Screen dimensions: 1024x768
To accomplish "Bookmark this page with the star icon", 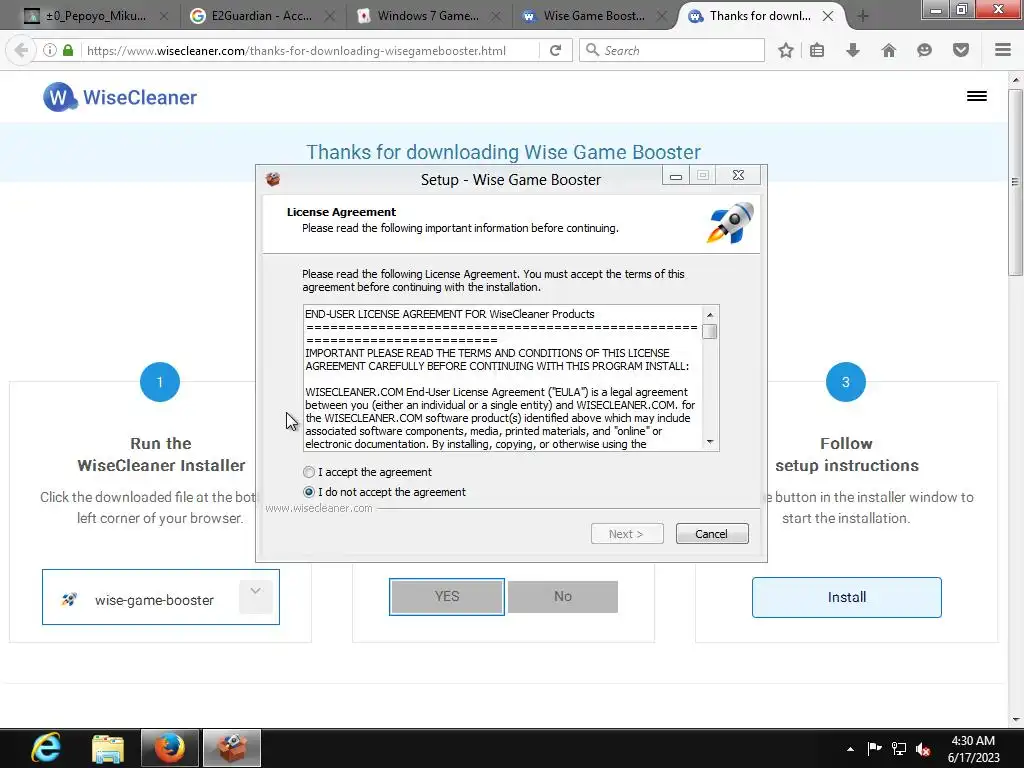I will tap(786, 50).
